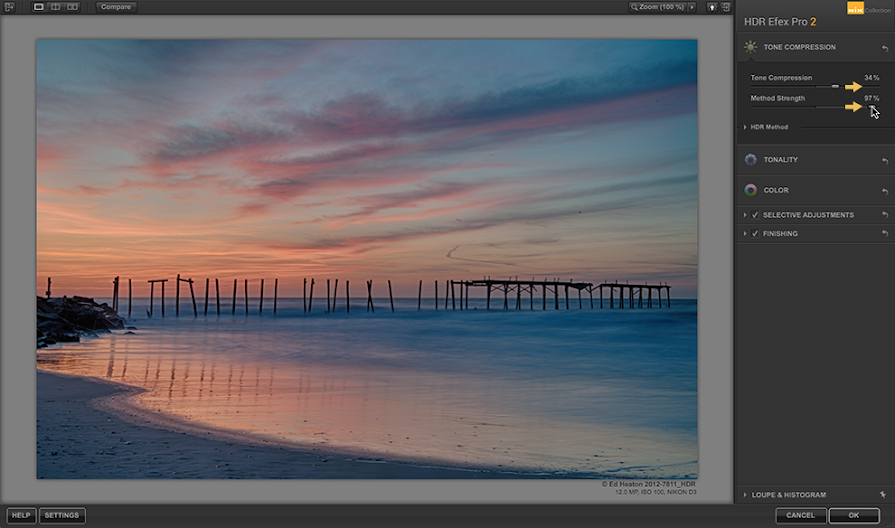Select single image view mode
This screenshot has height=528, width=895.
click(39, 7)
